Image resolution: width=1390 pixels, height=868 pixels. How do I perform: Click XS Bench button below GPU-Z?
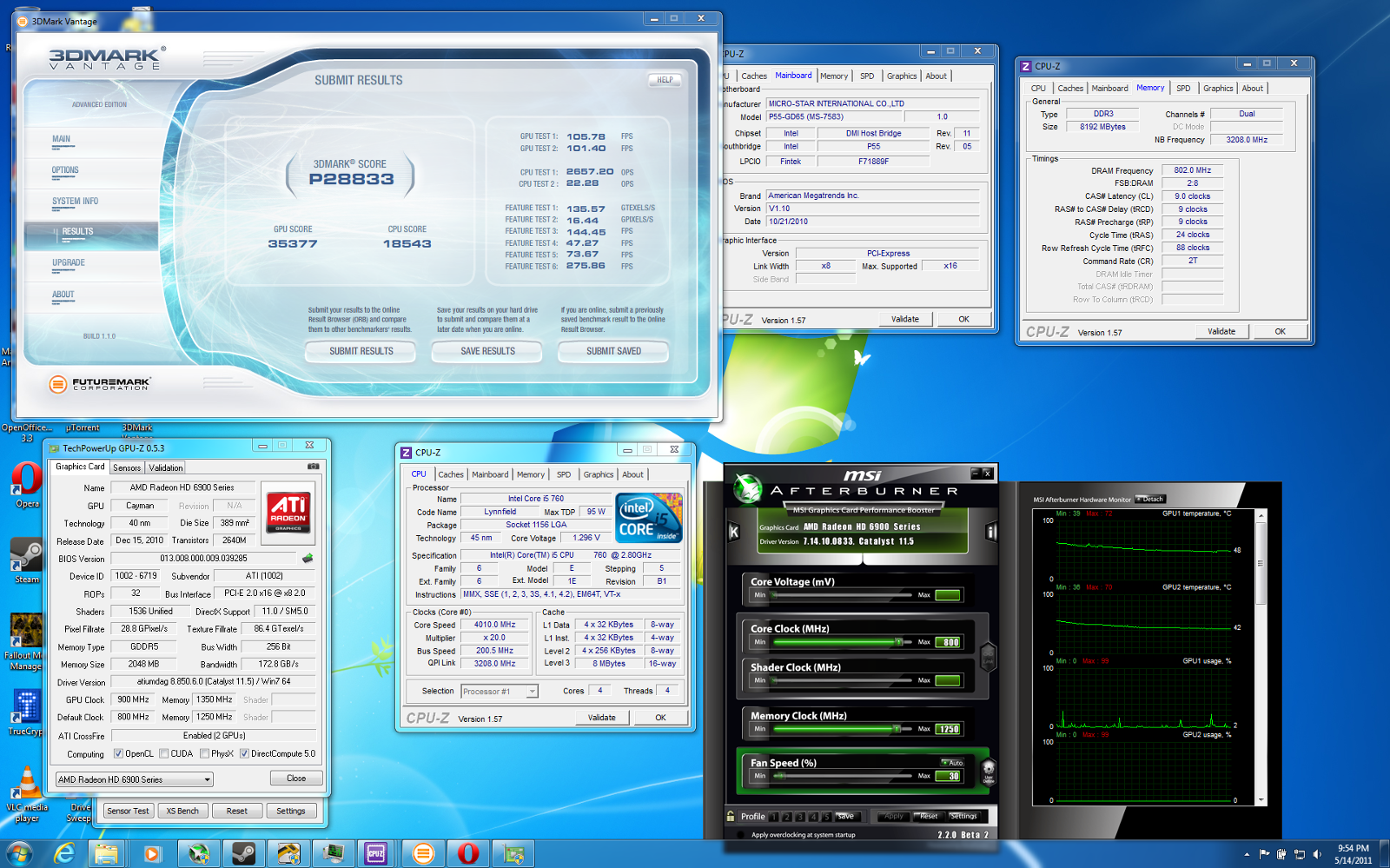click(x=182, y=811)
